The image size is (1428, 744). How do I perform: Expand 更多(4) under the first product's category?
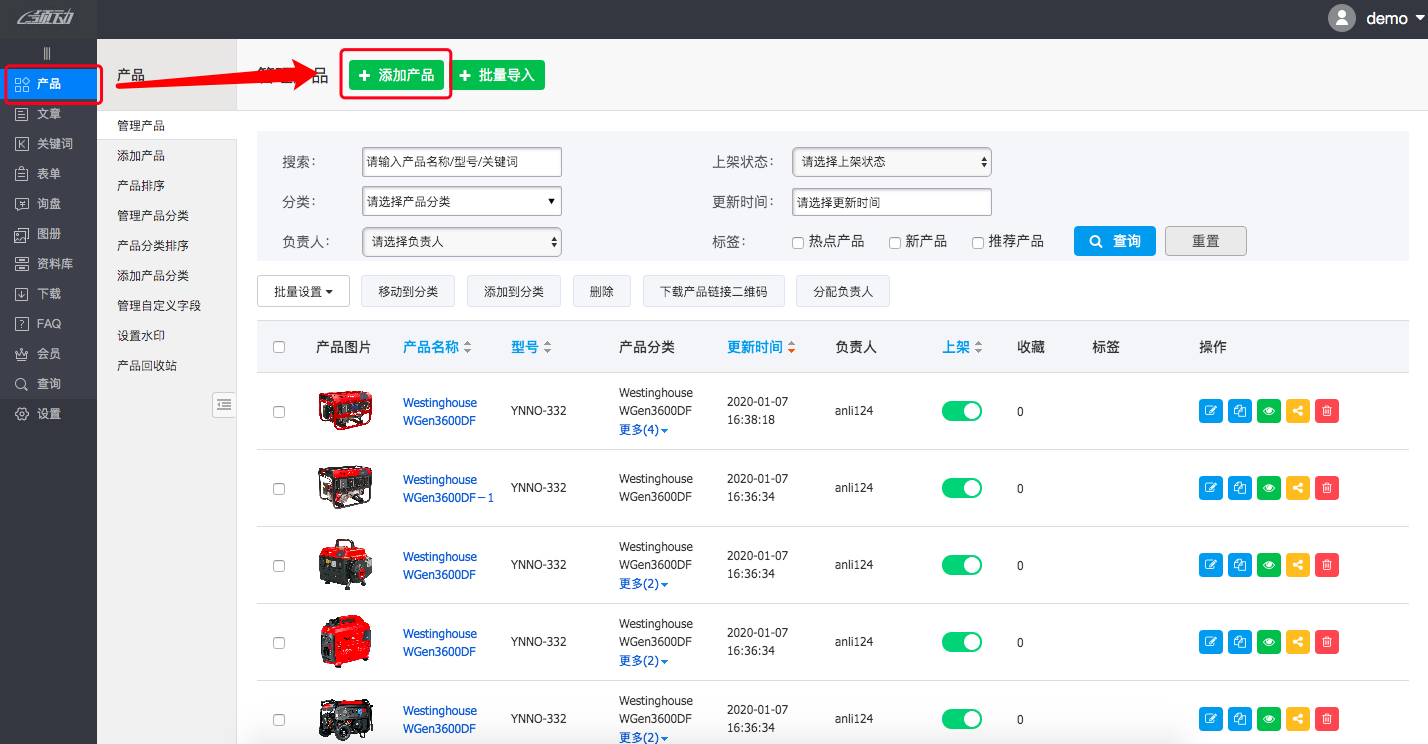(643, 429)
